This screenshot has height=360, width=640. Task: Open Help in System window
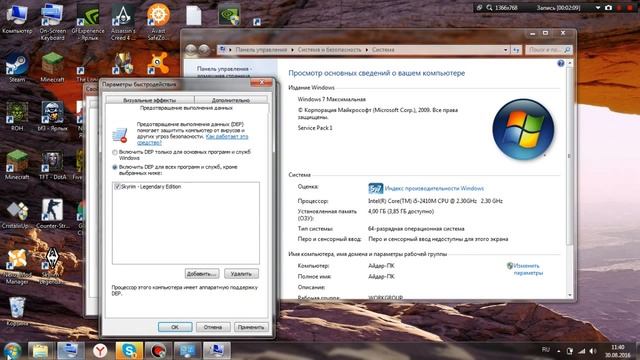point(561,63)
